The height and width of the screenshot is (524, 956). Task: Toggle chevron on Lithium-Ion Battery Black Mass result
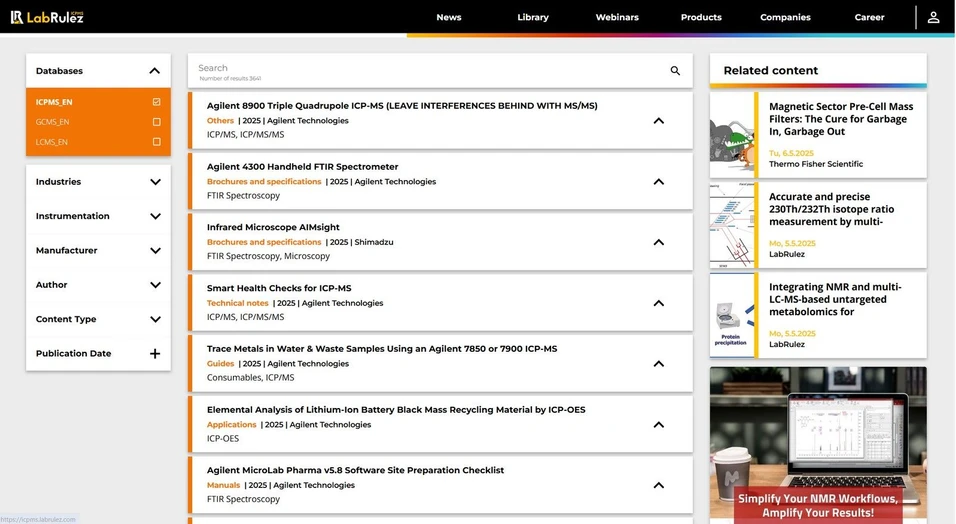click(658, 425)
